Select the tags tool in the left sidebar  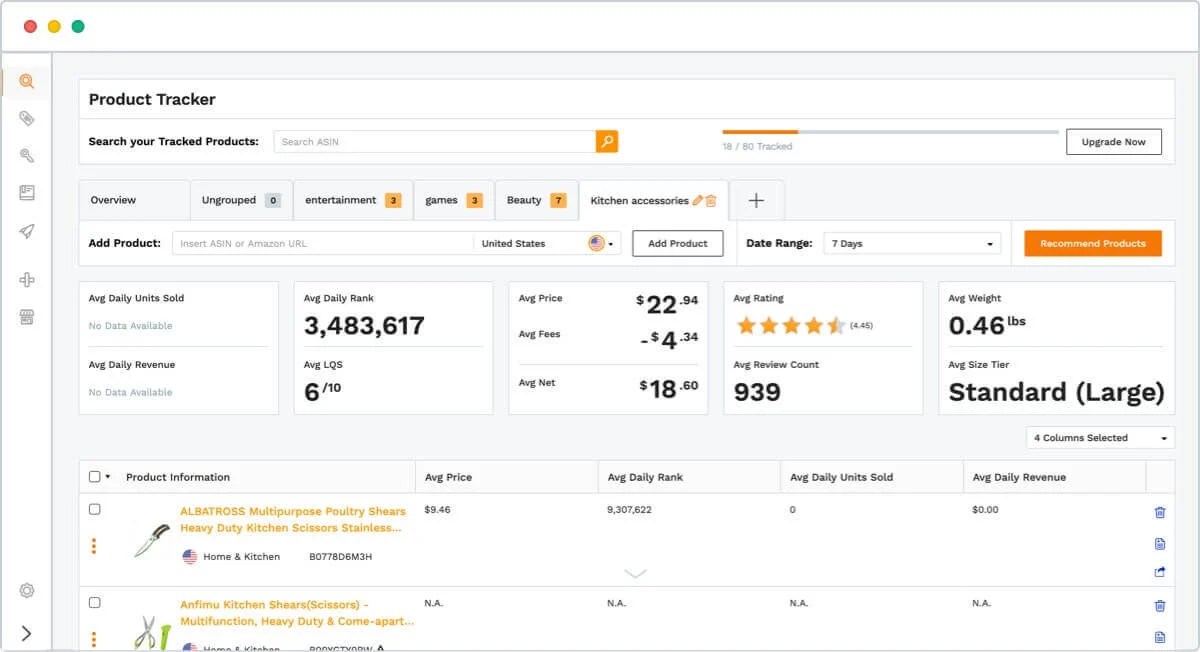[x=27, y=118]
